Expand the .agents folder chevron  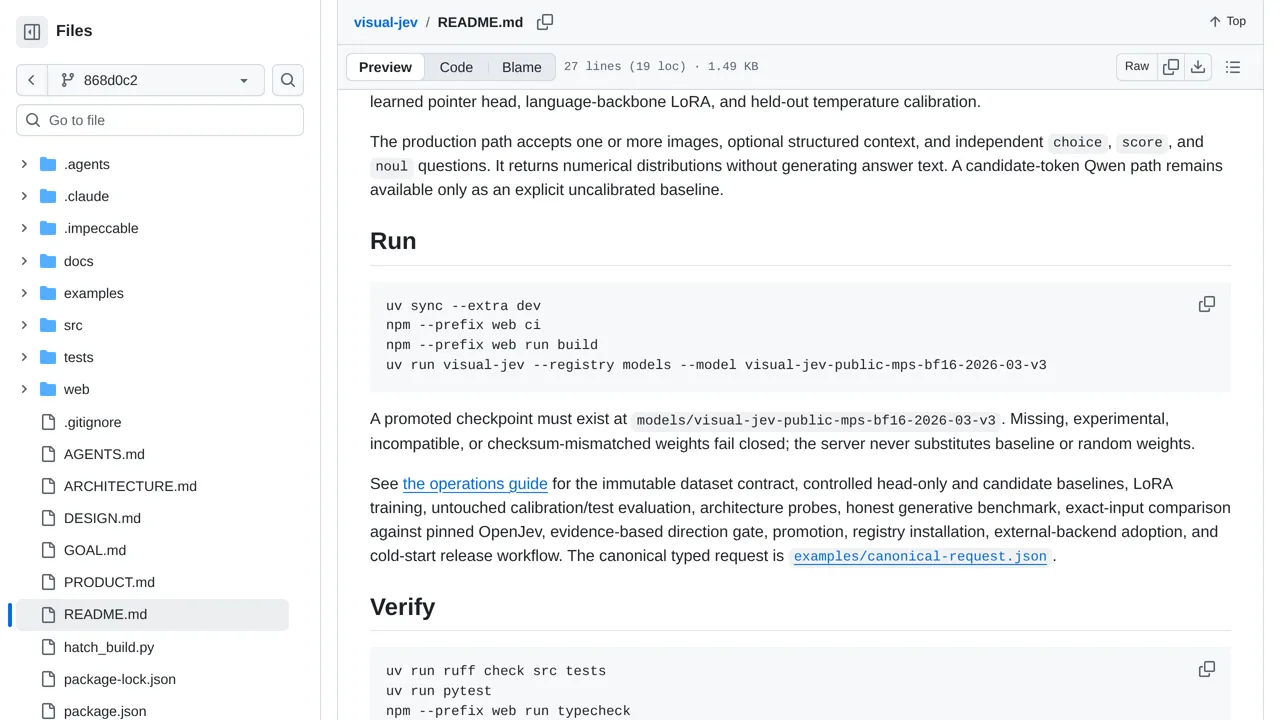24,164
